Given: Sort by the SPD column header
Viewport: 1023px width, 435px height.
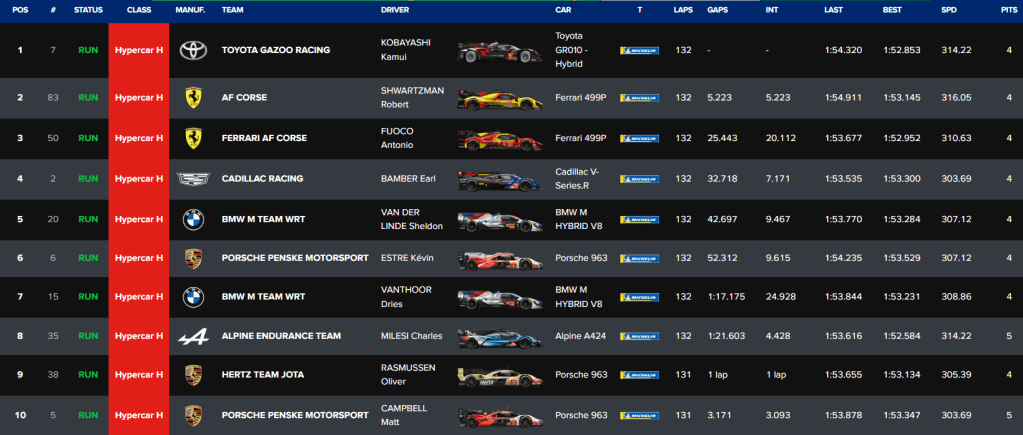Looking at the screenshot, I should (949, 10).
